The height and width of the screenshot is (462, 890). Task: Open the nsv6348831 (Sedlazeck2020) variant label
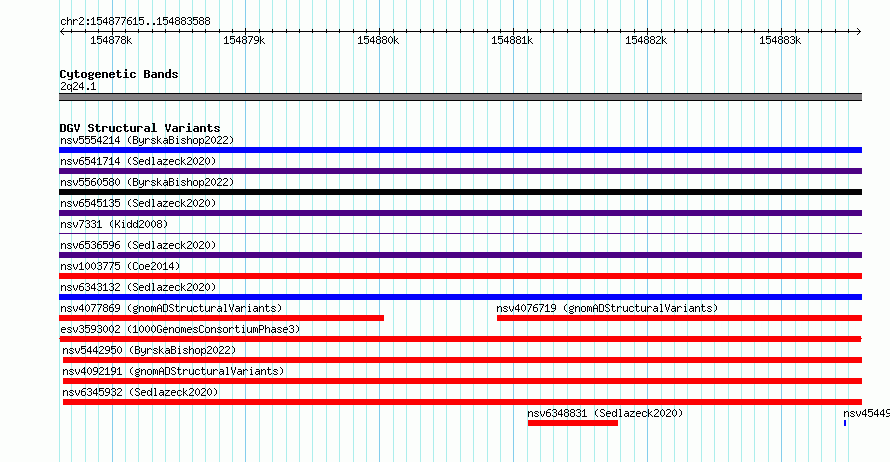pyautogui.click(x=605, y=413)
